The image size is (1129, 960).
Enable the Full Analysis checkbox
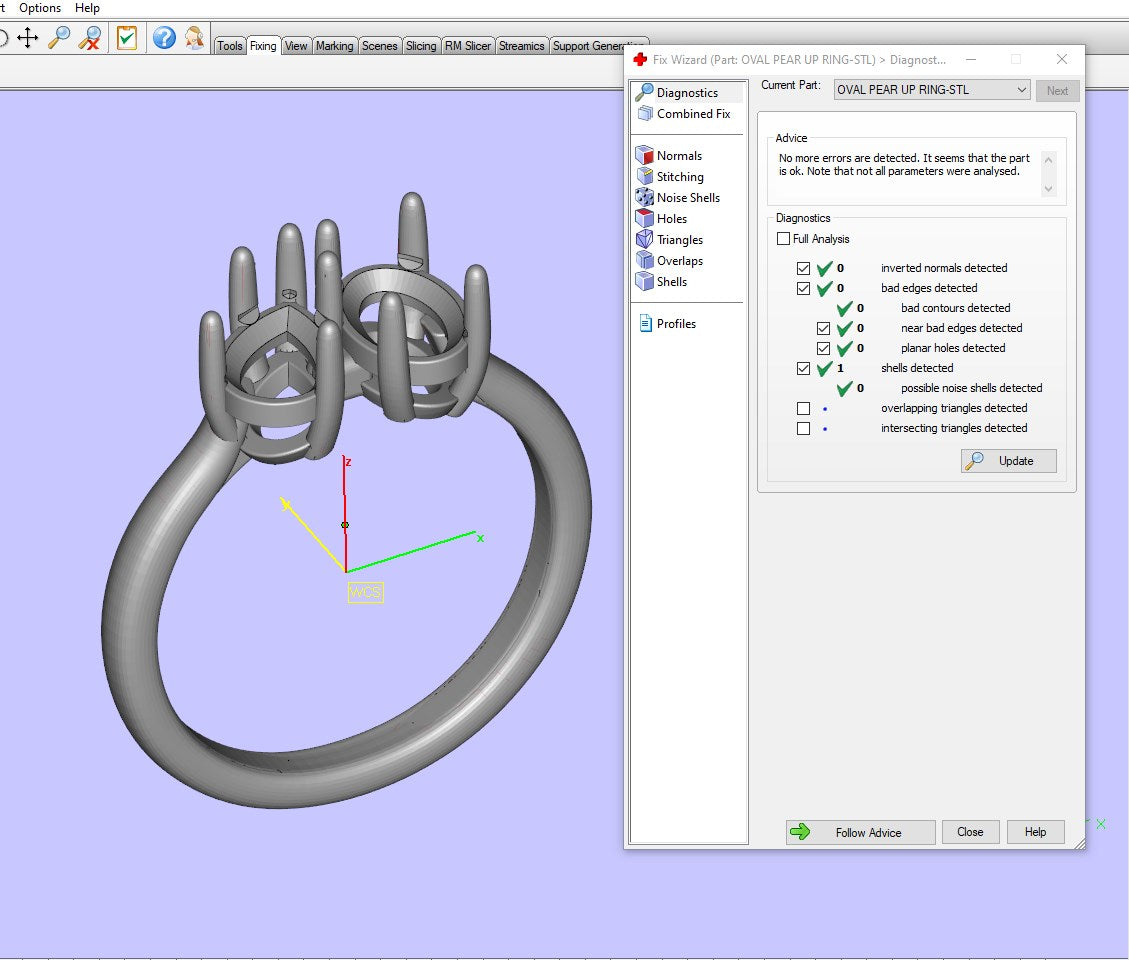pyautogui.click(x=784, y=238)
